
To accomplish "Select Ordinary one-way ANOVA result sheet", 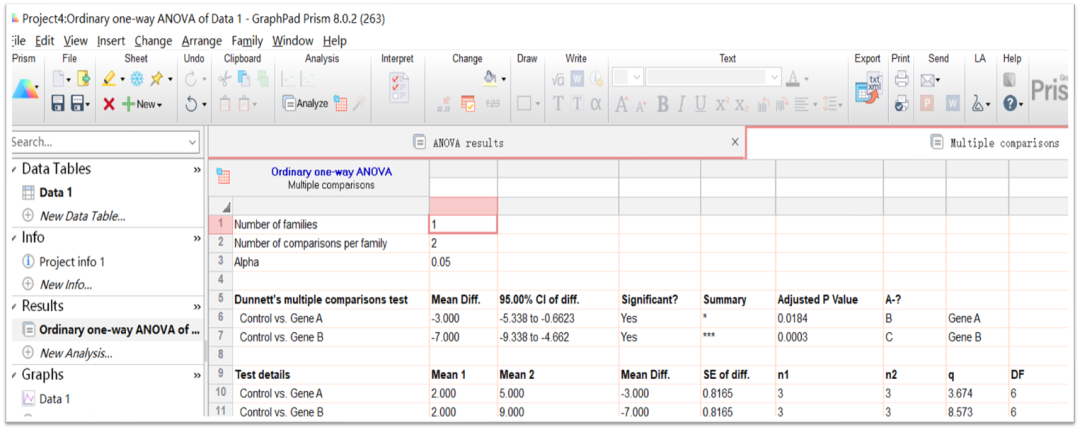I will tap(119, 329).
